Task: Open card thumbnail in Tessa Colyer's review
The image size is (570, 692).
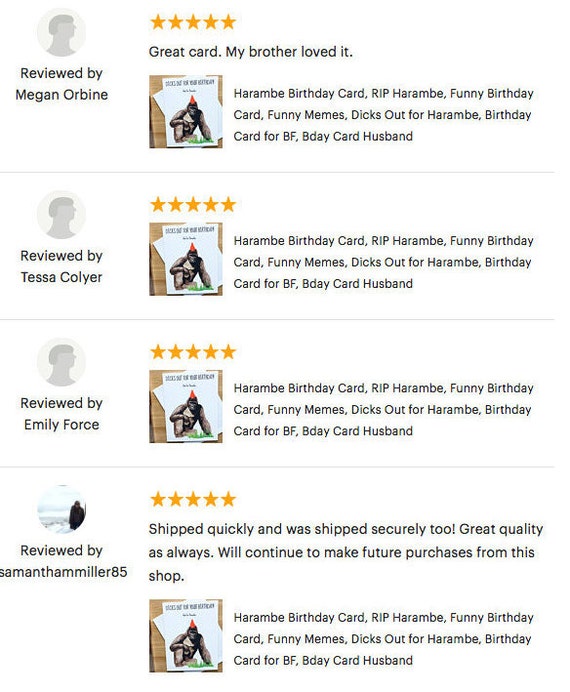Action: coord(186,259)
